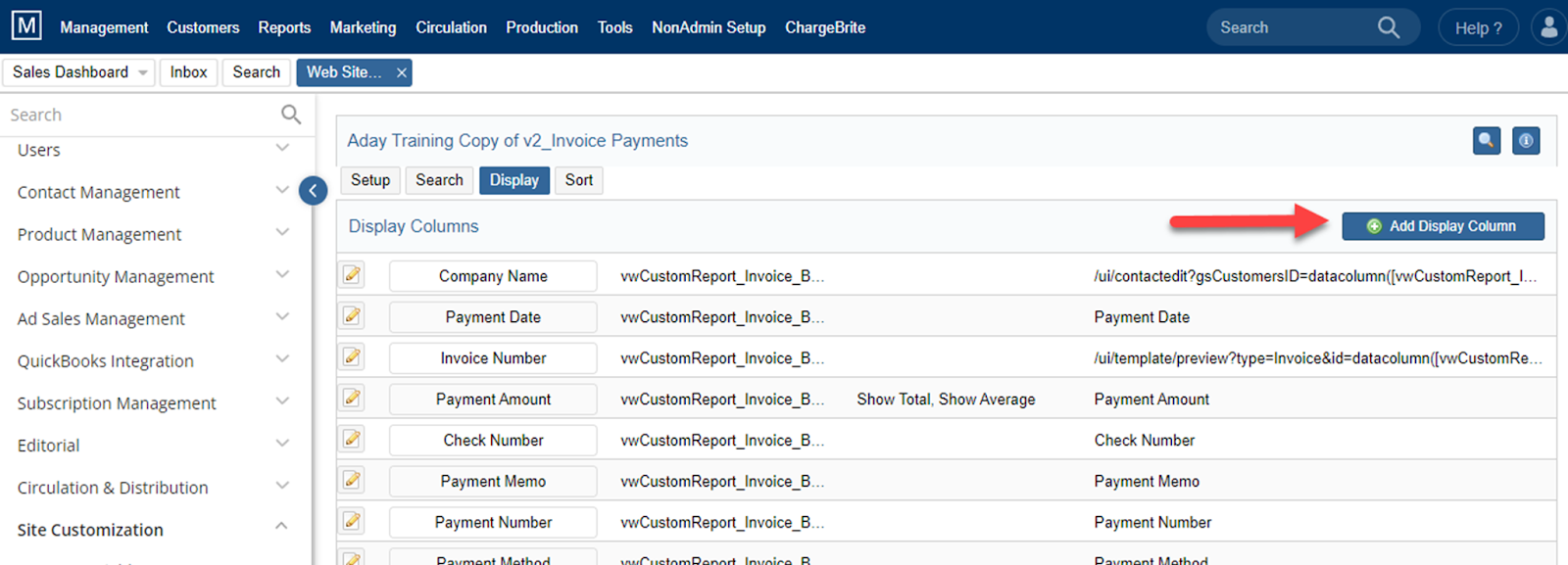
Task: Open the report Search tab
Action: [x=439, y=180]
